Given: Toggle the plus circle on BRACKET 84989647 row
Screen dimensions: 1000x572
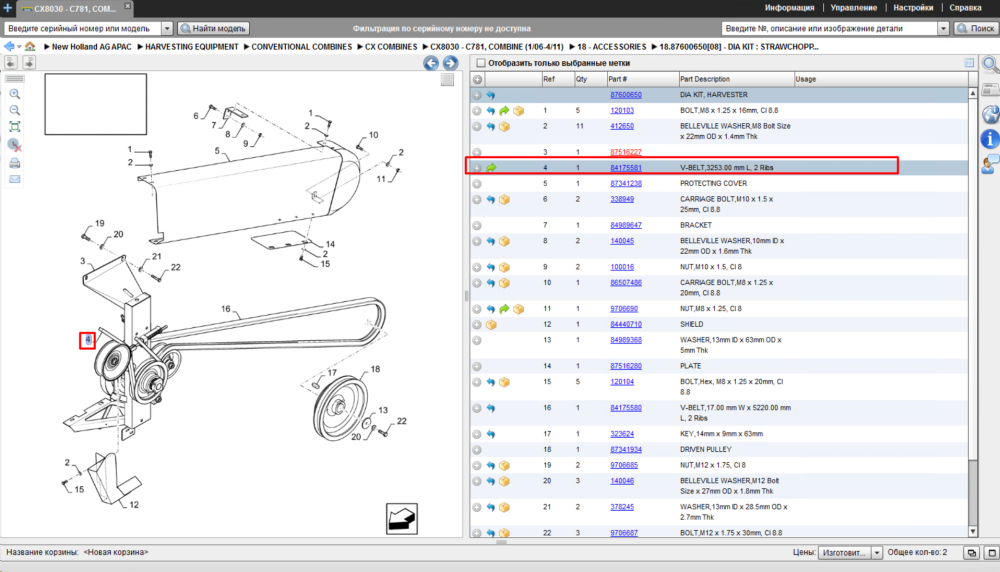Looking at the screenshot, I should pos(477,226).
